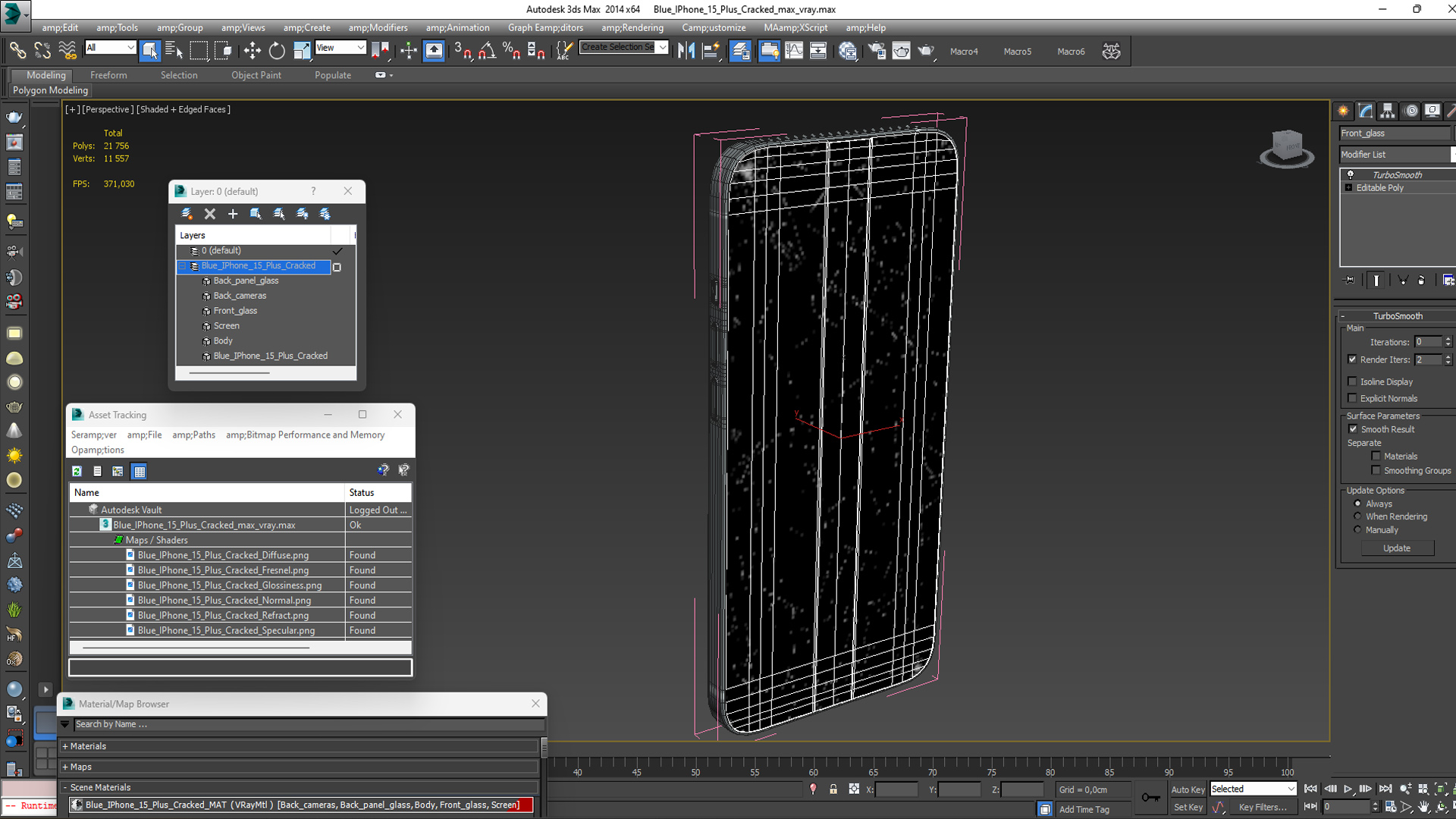Collapse Blue_IPhone_15_Plus_Cracked layer tree
Viewport: 1456px width, 819px height.
click(x=182, y=266)
